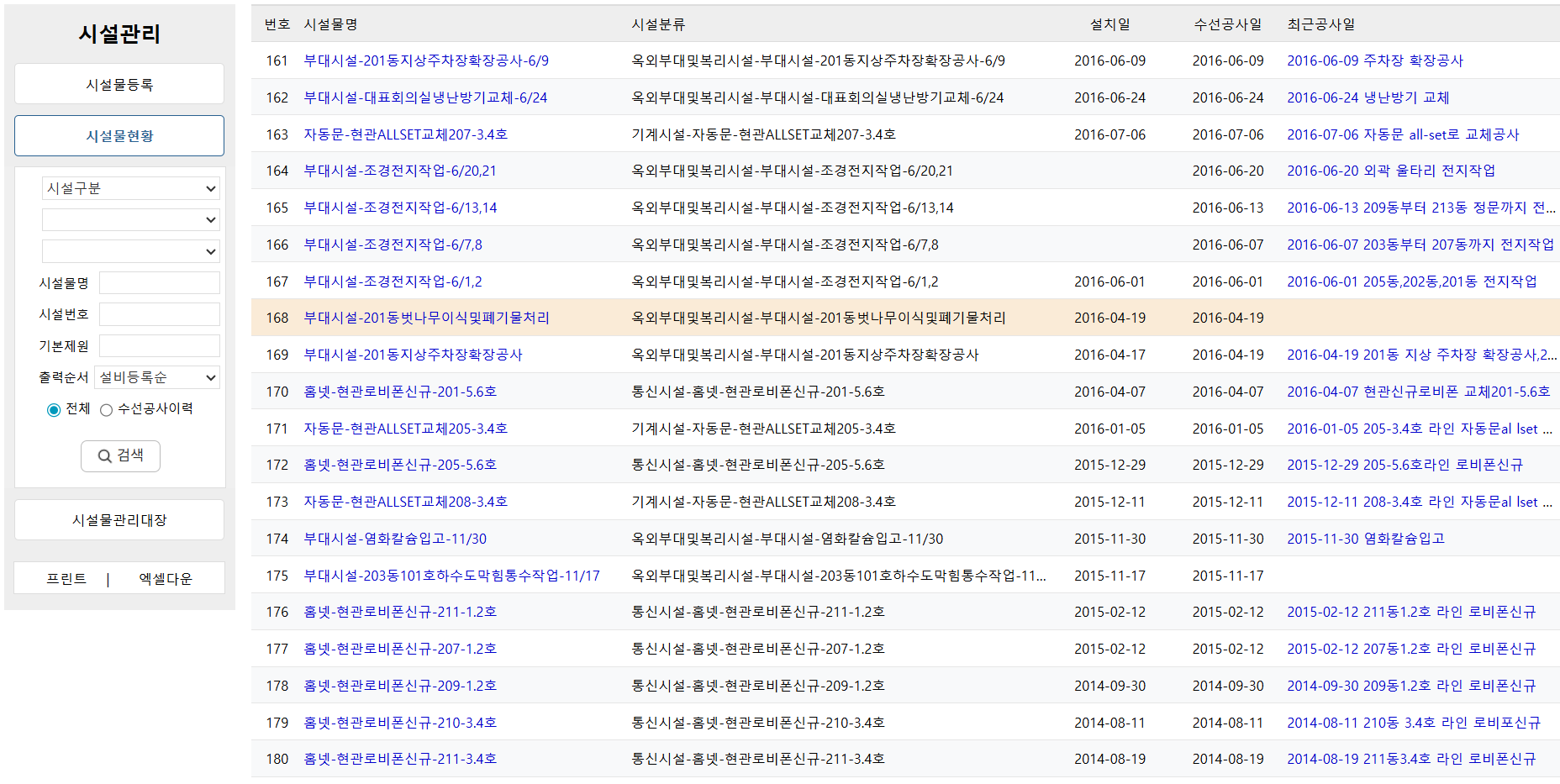This screenshot has width=1560, height=784.
Task: Open the 시설구분 dropdown
Action: pyautogui.click(x=130, y=188)
